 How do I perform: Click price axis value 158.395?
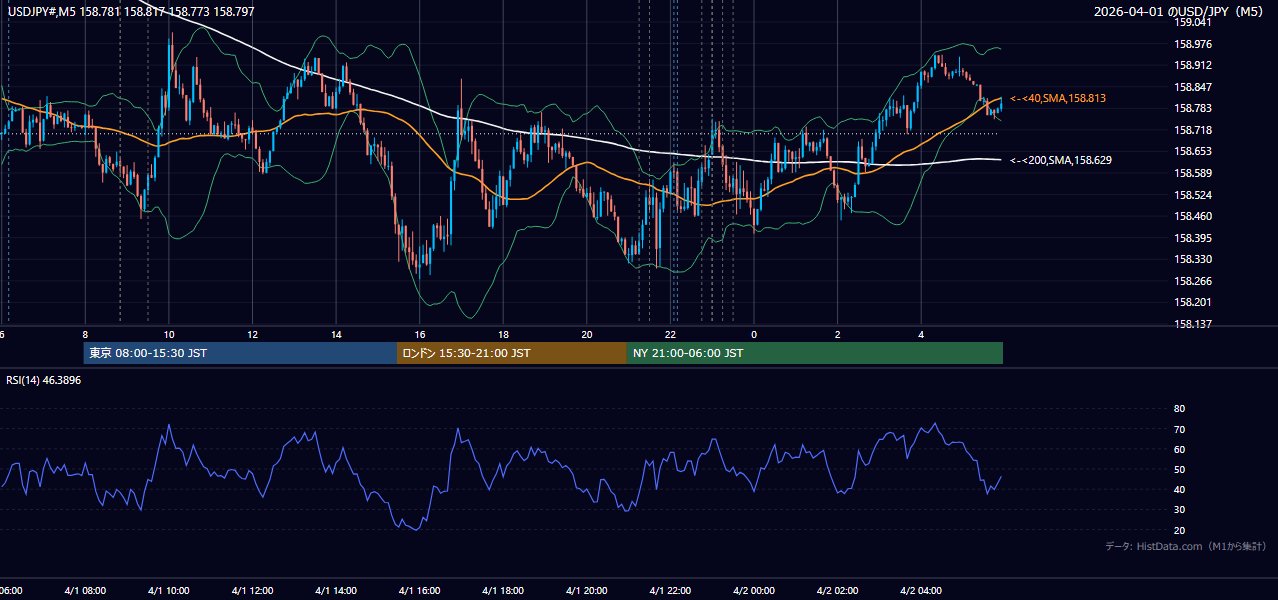[x=1193, y=238]
